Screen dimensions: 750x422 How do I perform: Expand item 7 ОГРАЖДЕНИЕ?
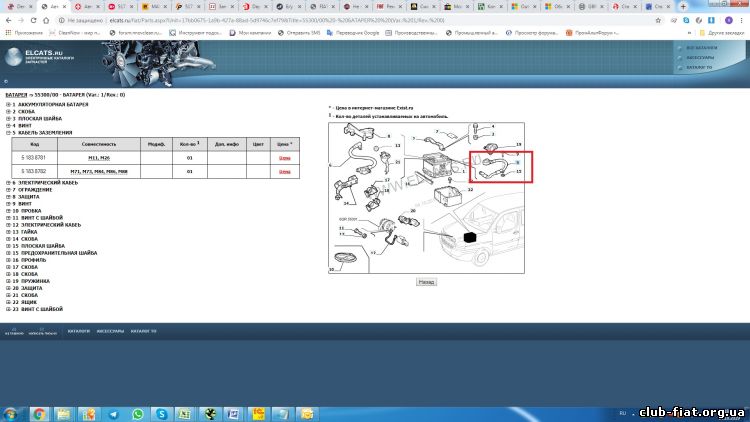8,190
